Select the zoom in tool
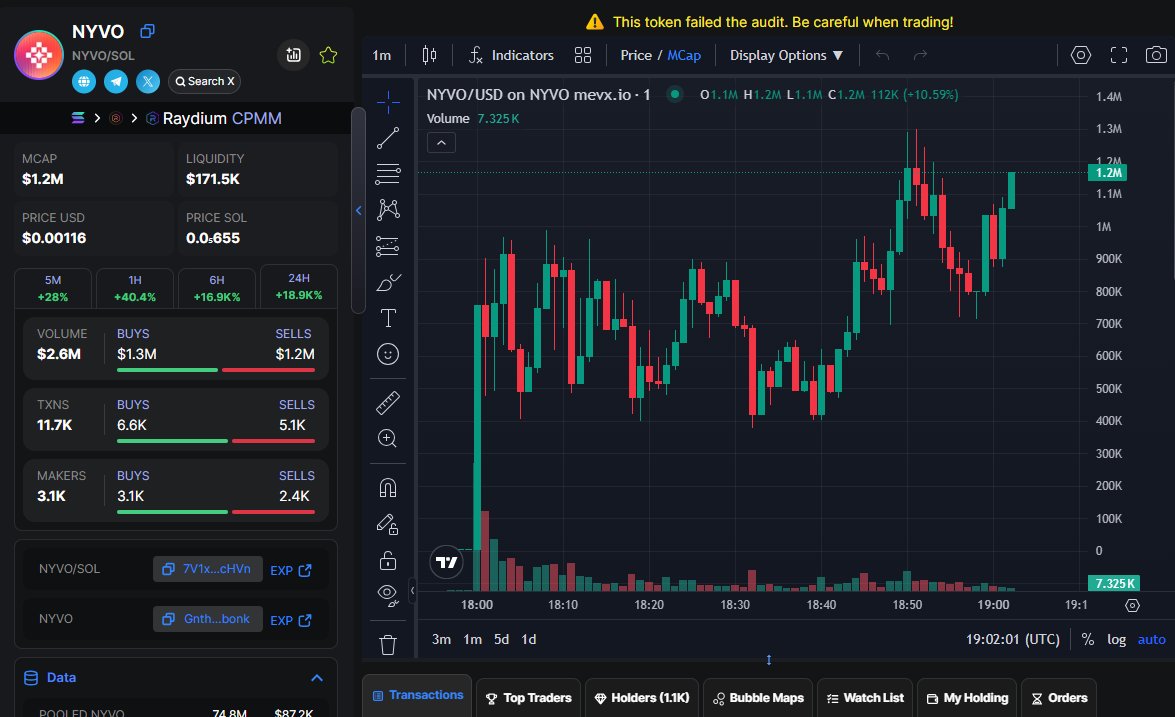This screenshot has width=1175, height=717. (x=387, y=438)
